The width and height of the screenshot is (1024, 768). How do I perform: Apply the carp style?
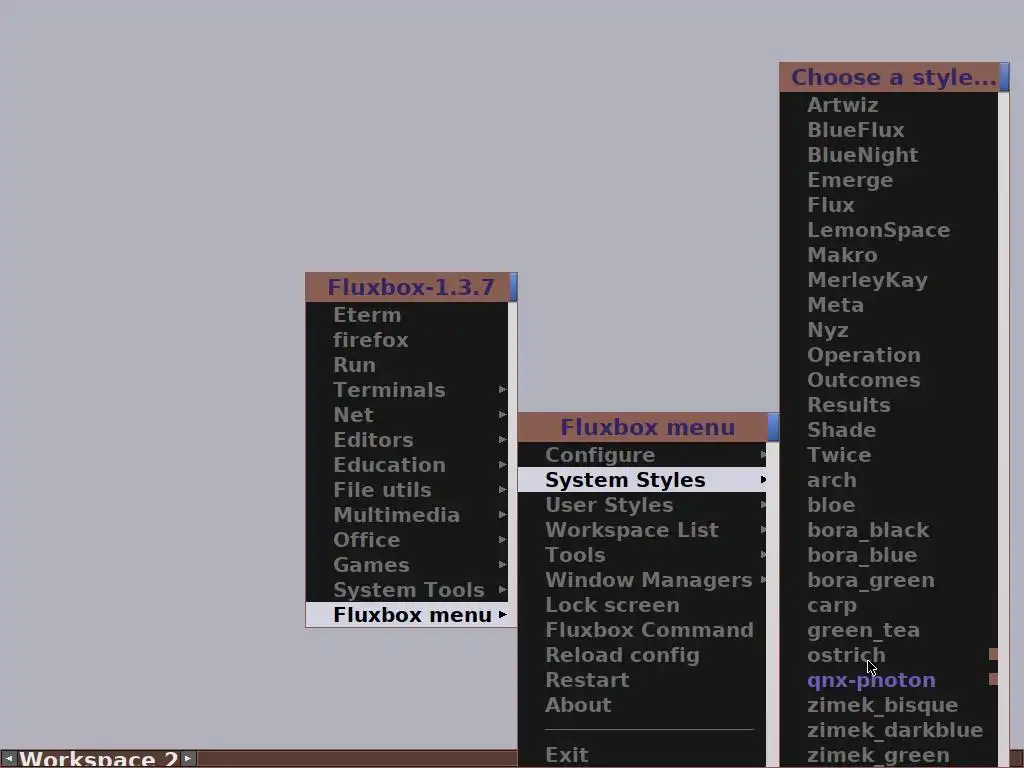point(889,605)
